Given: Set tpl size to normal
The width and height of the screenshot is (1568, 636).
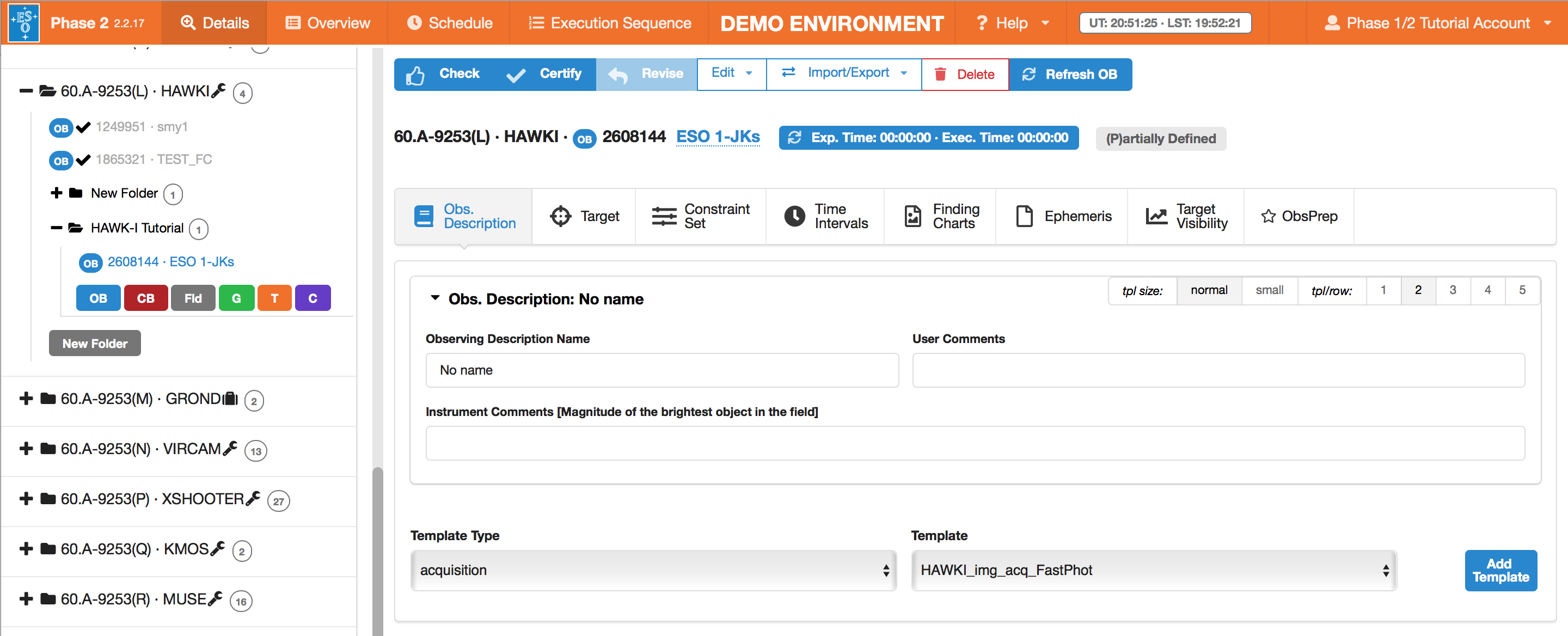Looking at the screenshot, I should click(1208, 290).
